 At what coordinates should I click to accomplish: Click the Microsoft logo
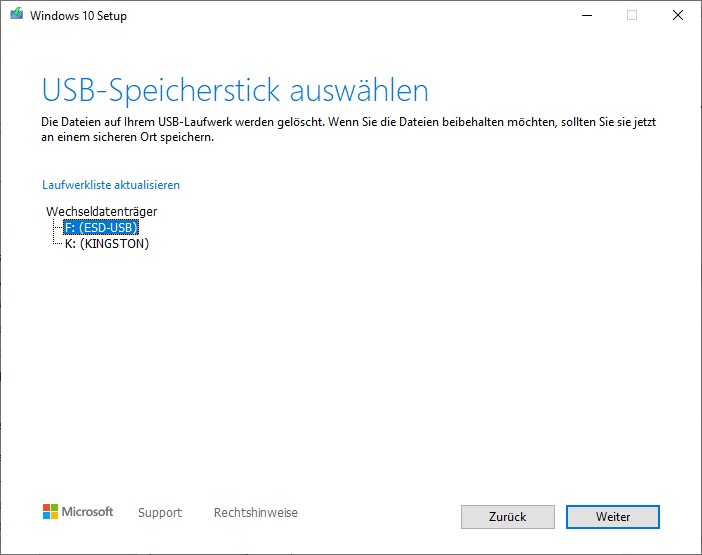(78, 512)
